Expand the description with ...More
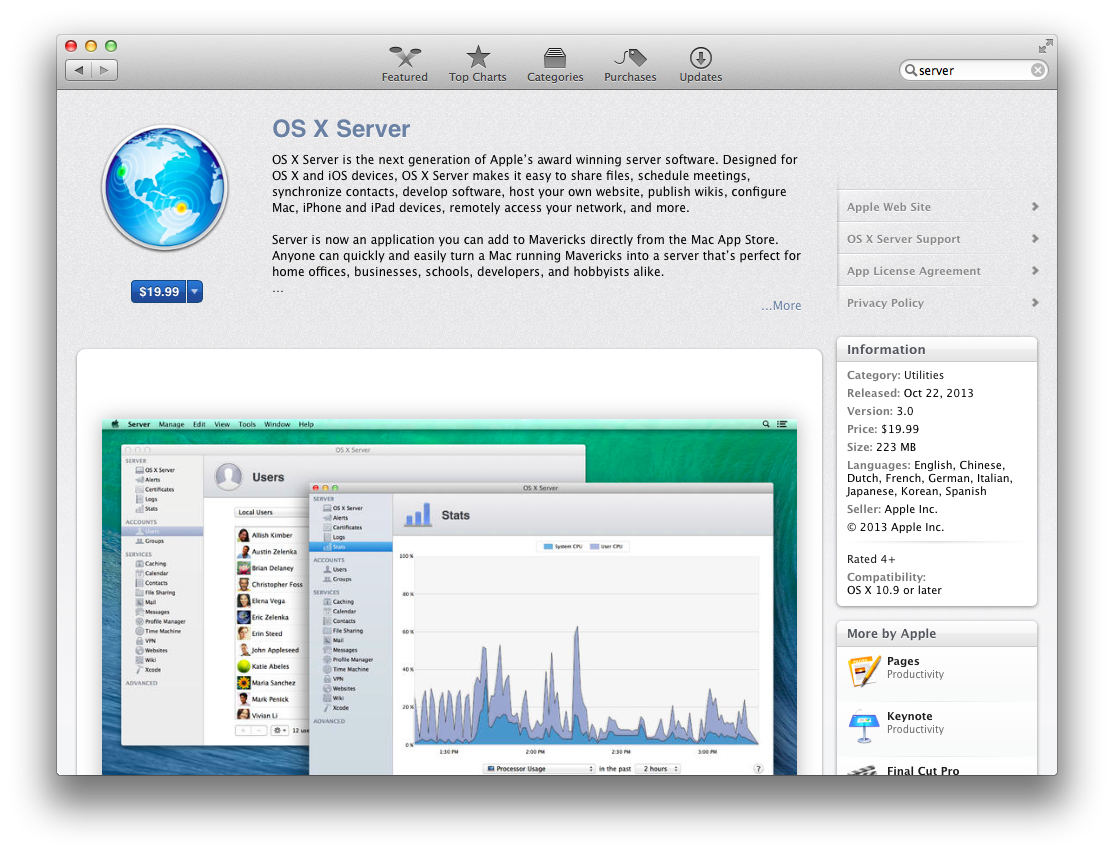Screen dimensions: 1114x854 pyautogui.click(x=781, y=306)
